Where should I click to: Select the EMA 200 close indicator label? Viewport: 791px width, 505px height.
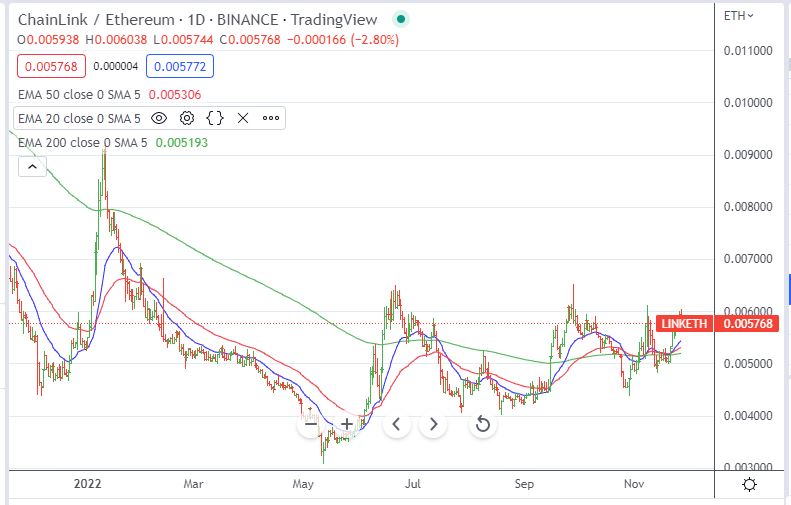[83, 143]
